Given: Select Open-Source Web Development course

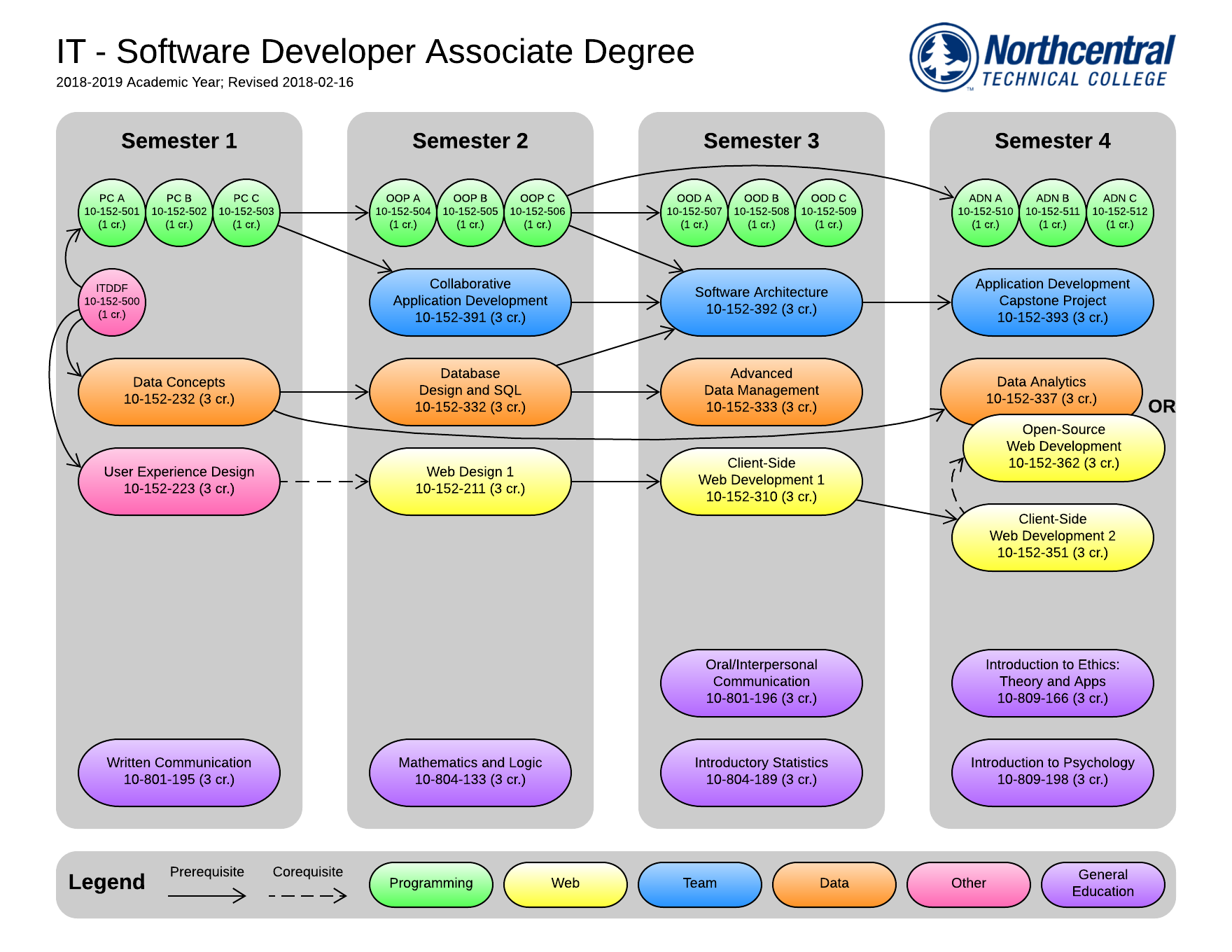Looking at the screenshot, I should (1063, 447).
